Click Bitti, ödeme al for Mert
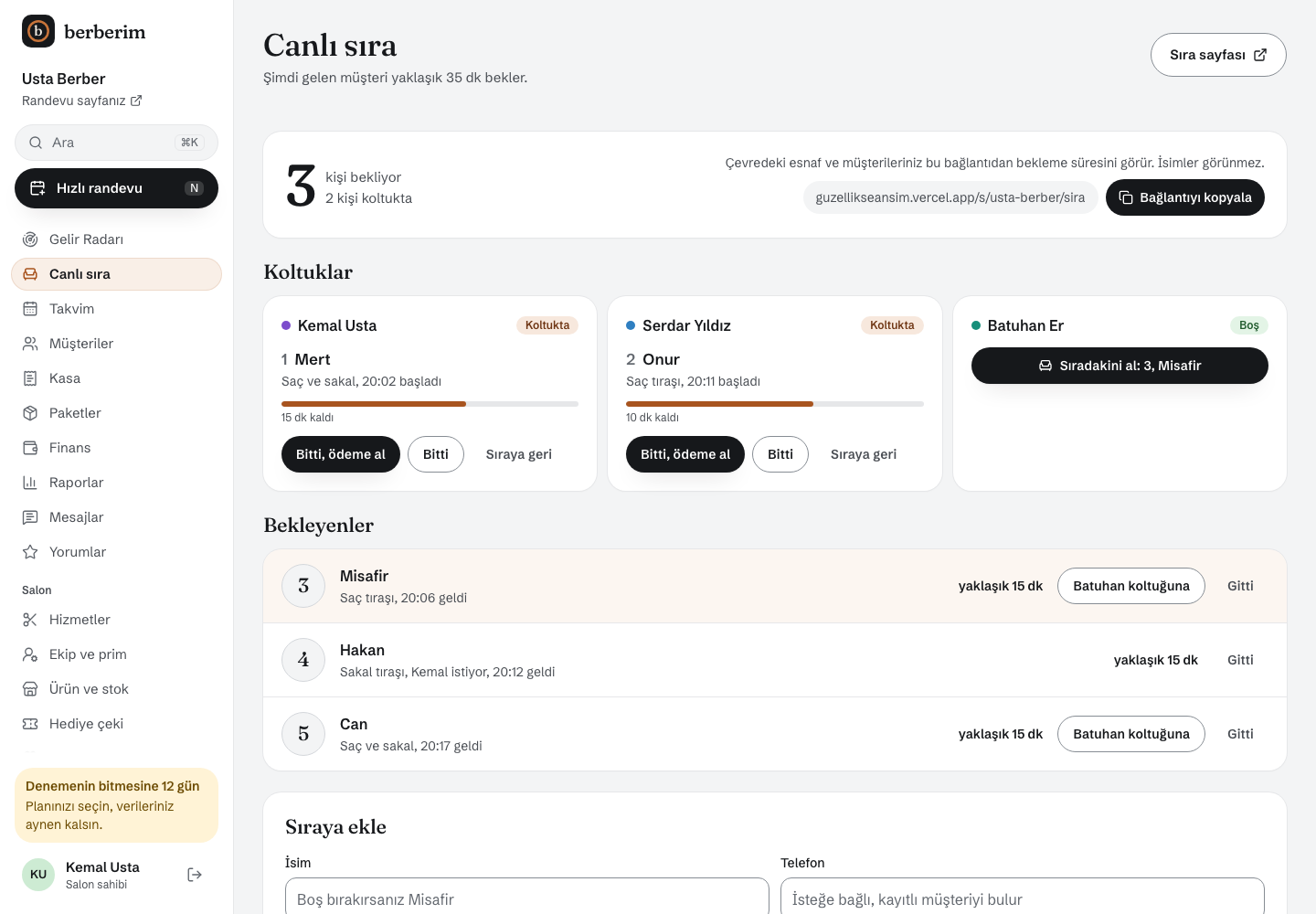Screen dimensions: 1316x914 click(341, 454)
